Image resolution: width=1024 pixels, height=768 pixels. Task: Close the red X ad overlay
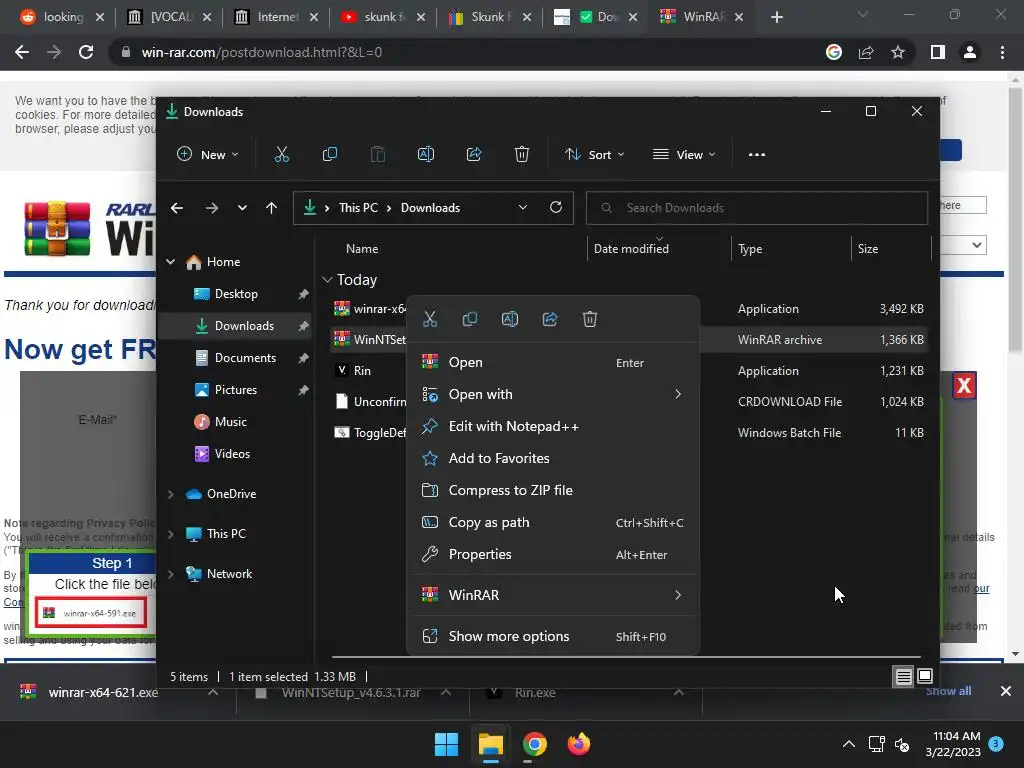click(964, 386)
